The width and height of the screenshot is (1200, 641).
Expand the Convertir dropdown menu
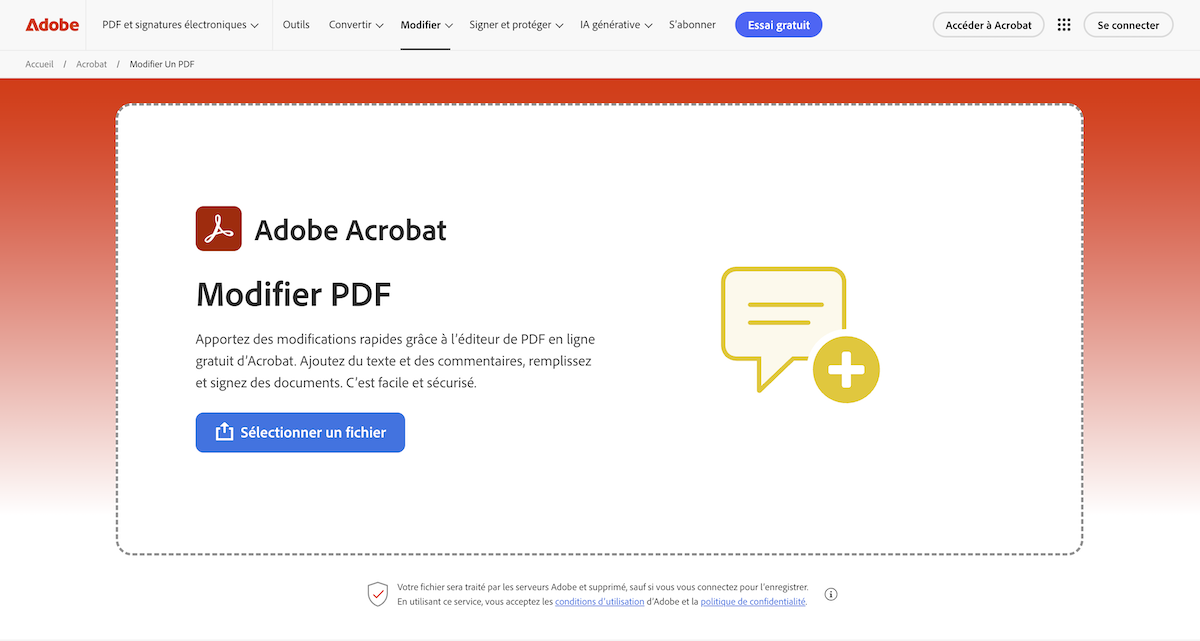(356, 25)
